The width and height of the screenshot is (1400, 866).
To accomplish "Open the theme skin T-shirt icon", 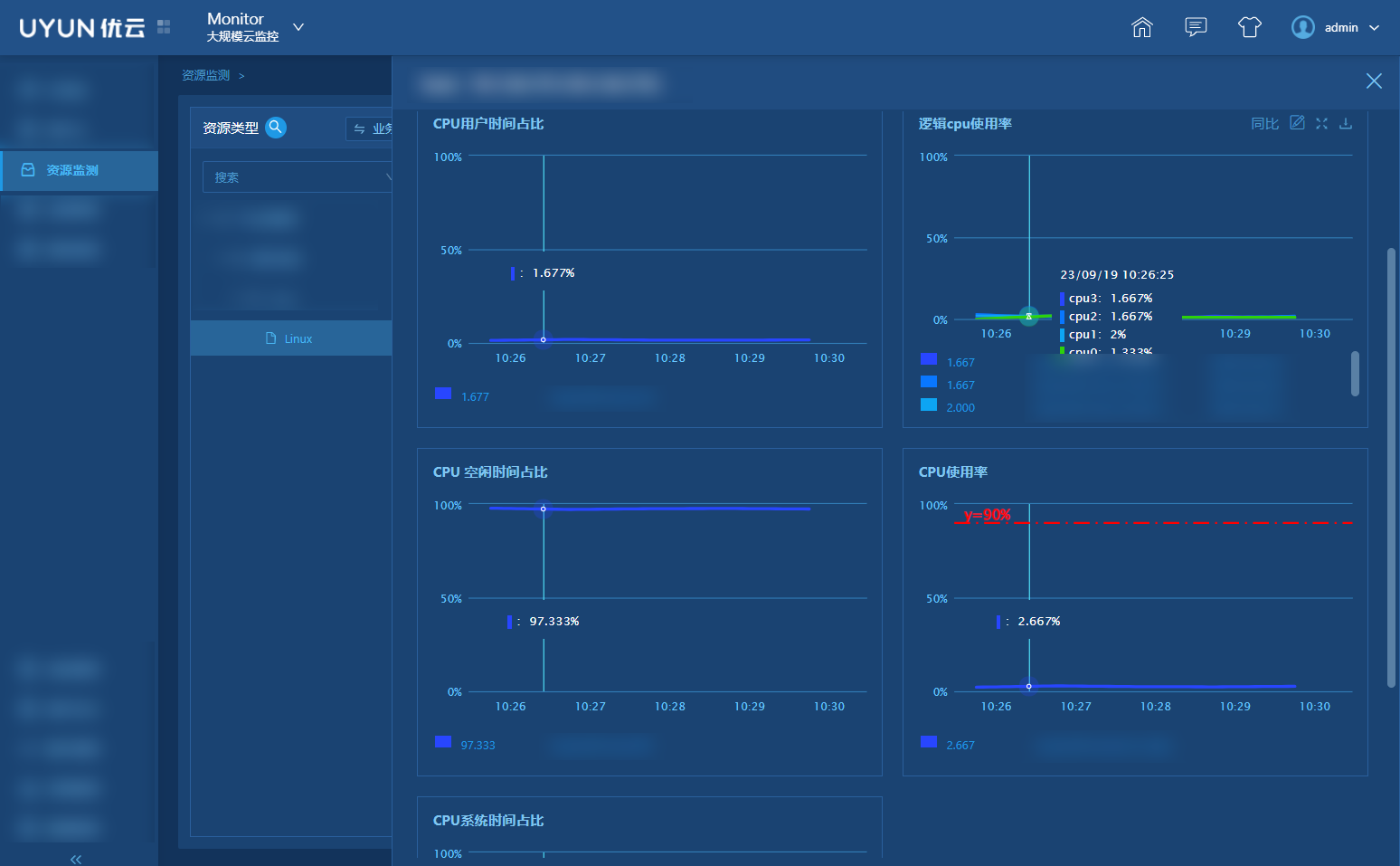I will pos(1250,27).
